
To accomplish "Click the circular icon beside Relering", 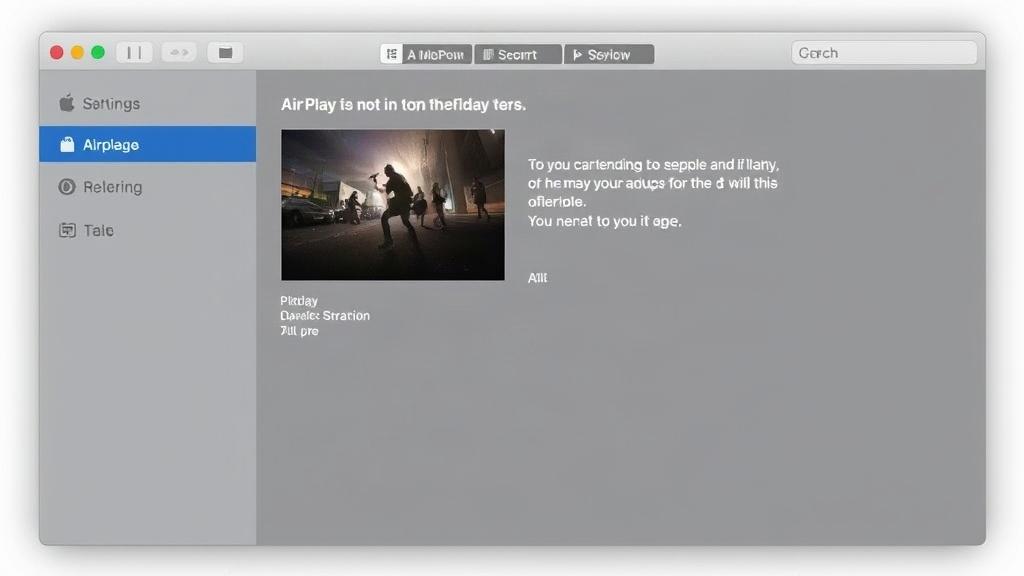I will tap(67, 187).
